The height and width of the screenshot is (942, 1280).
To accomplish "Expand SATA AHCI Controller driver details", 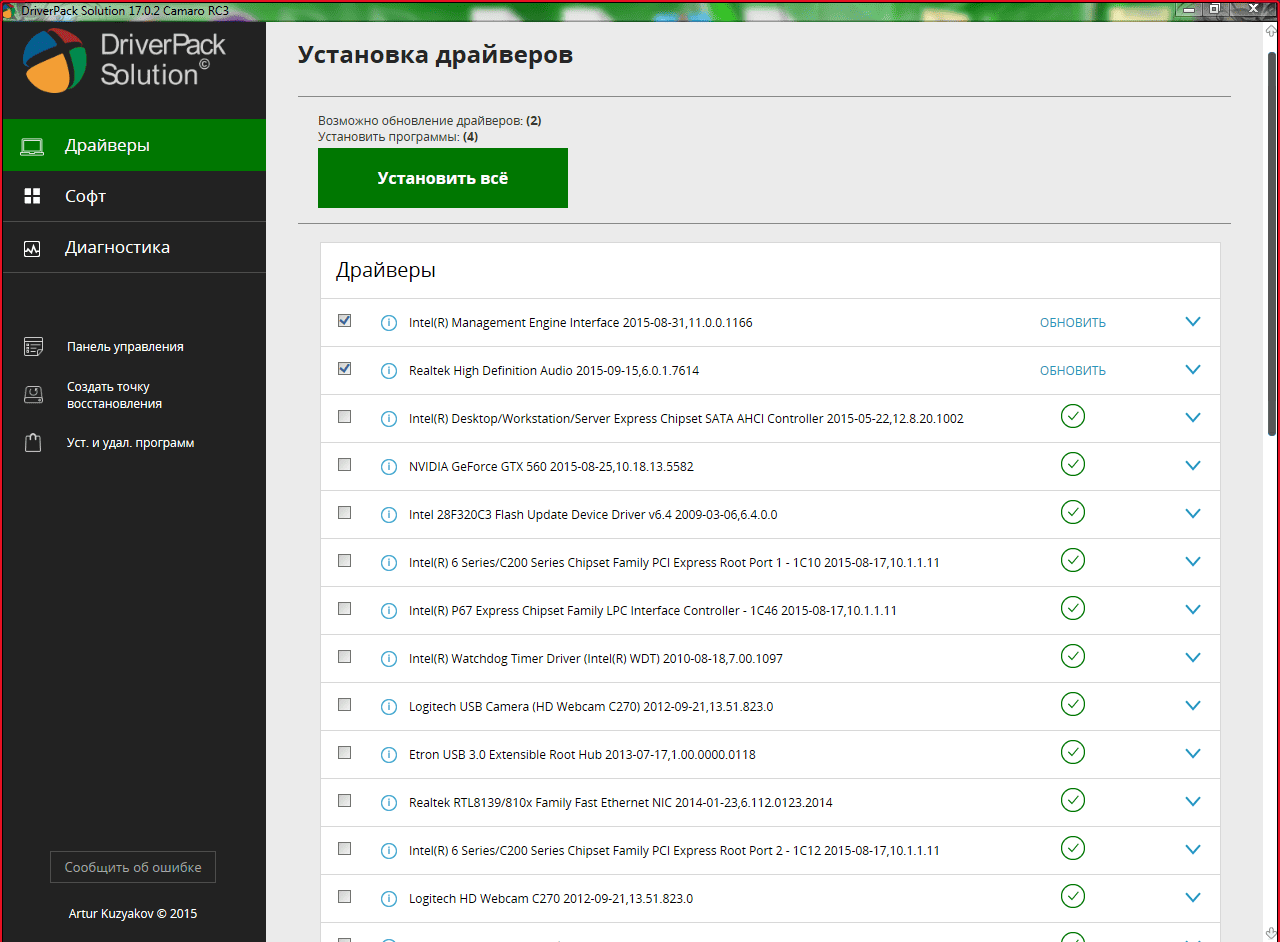I will click(1192, 418).
